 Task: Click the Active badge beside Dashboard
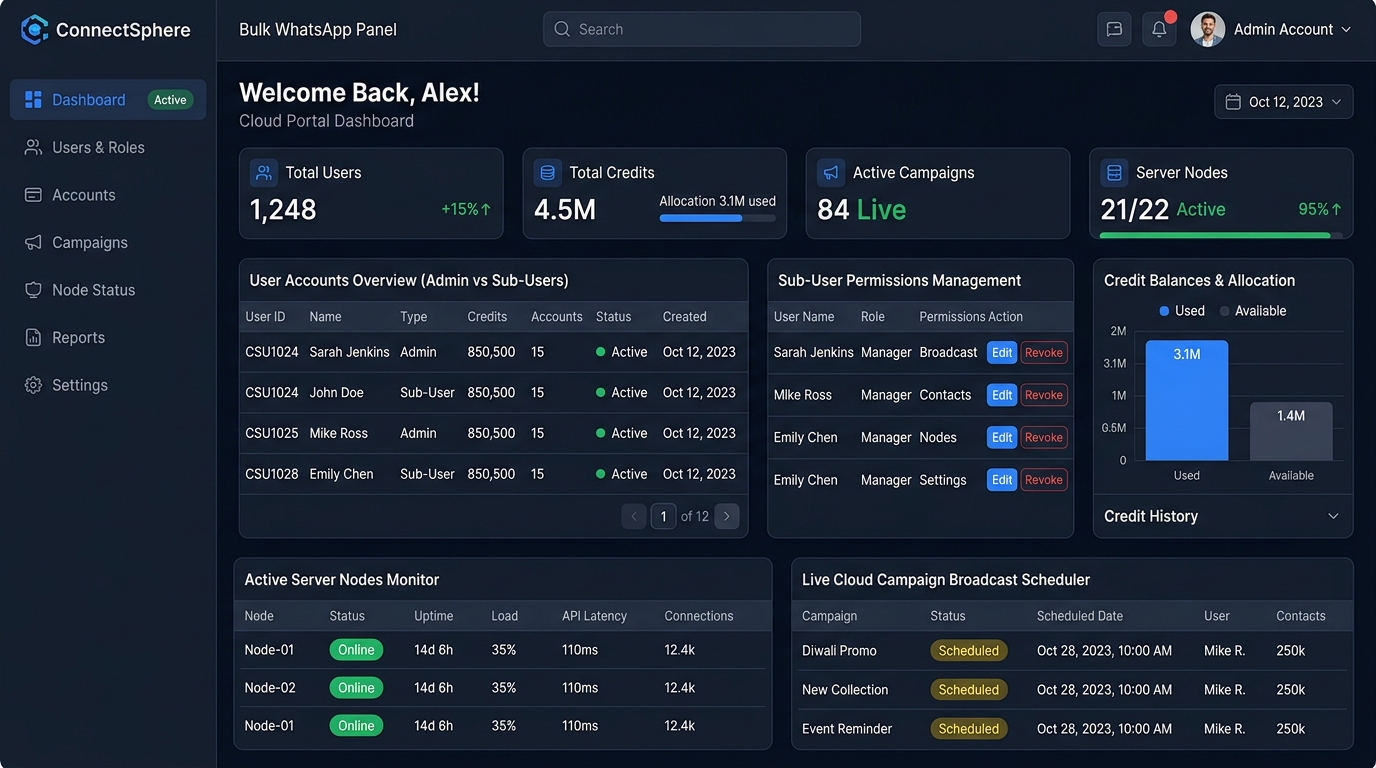[170, 100]
